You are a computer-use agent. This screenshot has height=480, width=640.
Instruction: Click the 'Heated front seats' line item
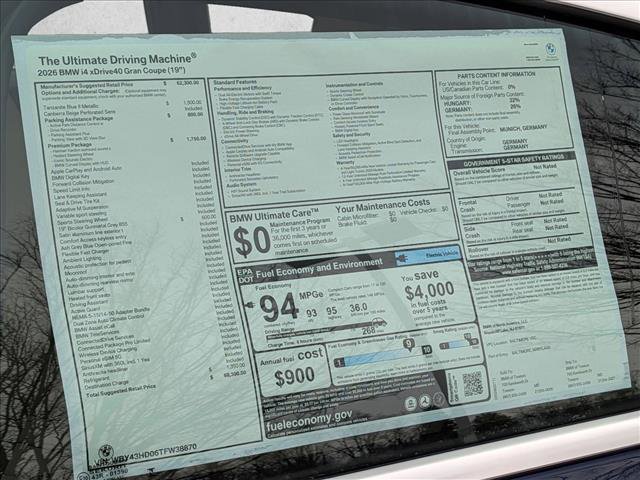click(x=89, y=297)
